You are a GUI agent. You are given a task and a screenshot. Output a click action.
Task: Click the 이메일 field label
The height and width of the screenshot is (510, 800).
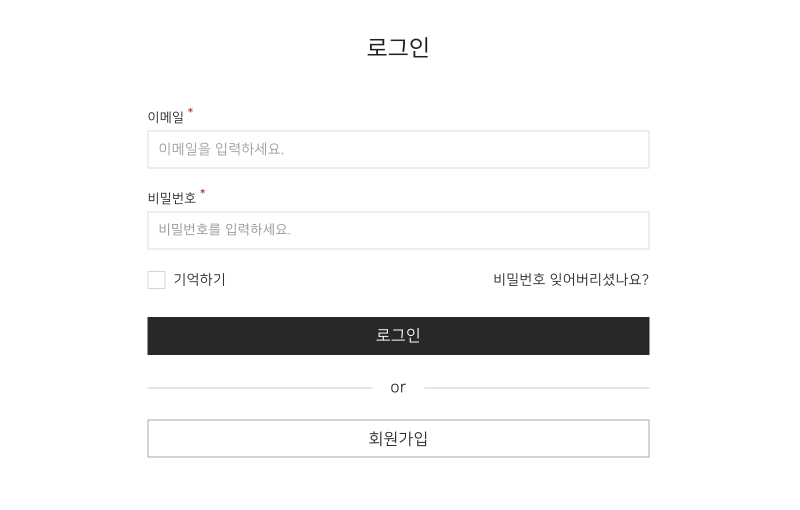pyautogui.click(x=166, y=117)
